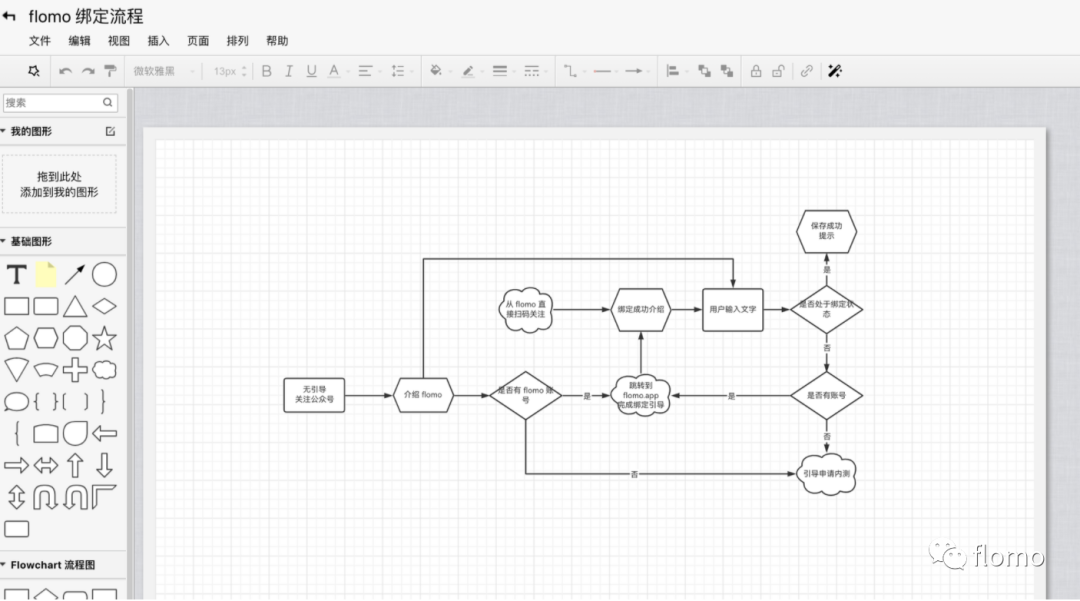Insert a hyperlink with the link icon

807,71
